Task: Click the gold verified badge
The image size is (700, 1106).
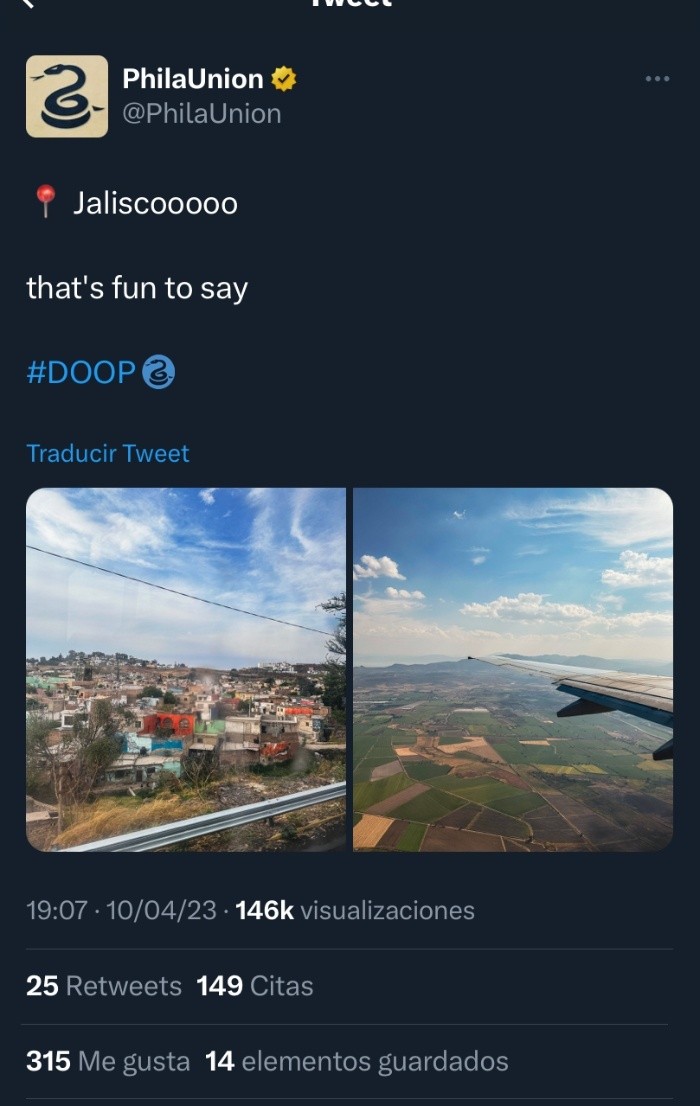Action: 284,79
